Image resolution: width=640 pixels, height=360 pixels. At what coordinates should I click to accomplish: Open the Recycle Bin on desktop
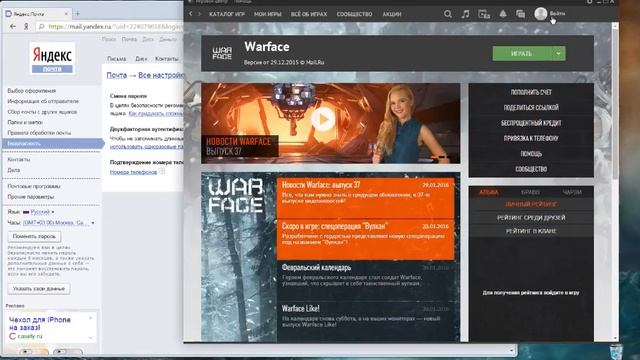(616, 352)
